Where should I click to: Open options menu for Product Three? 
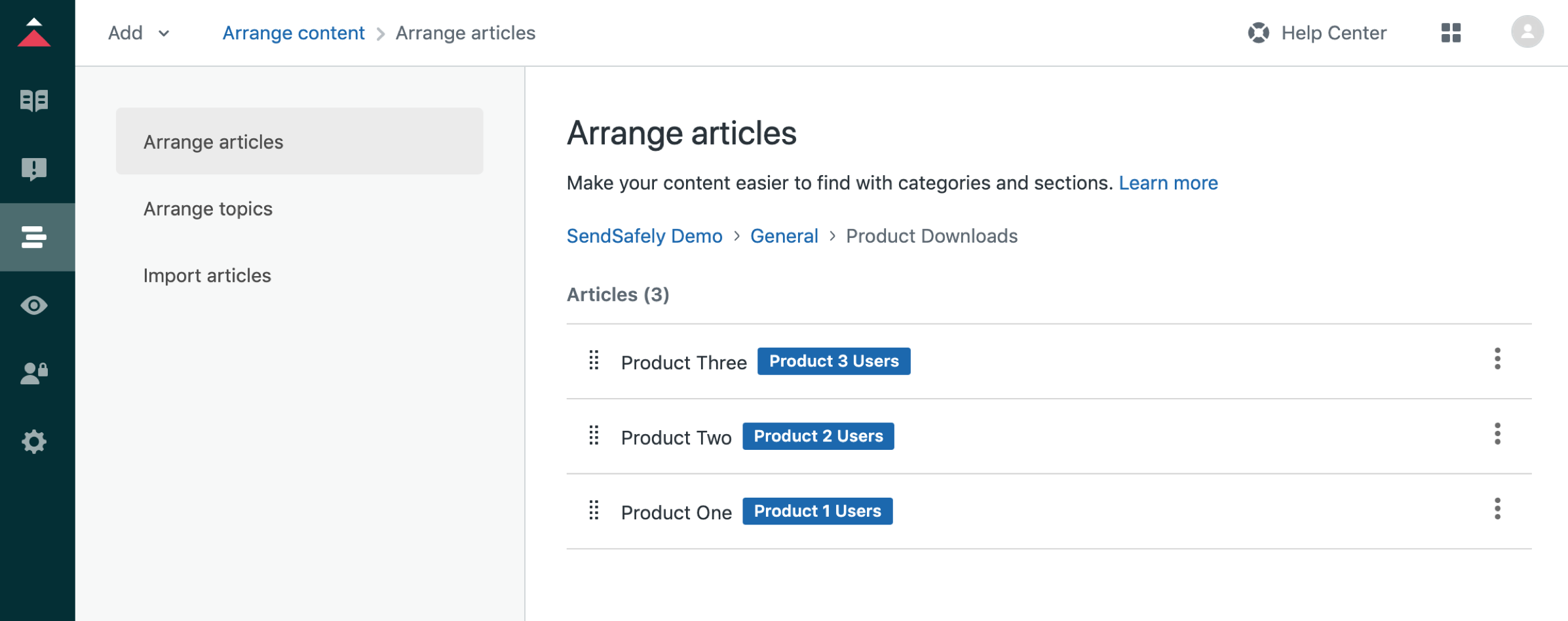1497,359
